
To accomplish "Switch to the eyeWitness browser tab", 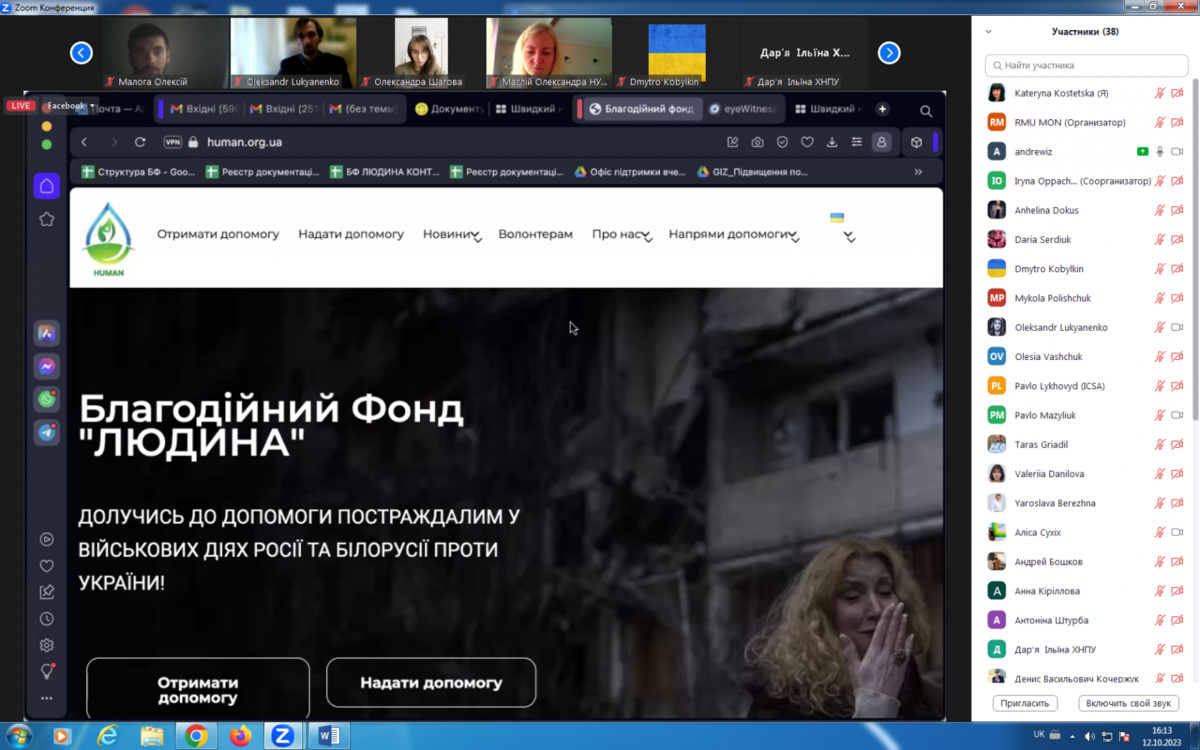I will pos(742,109).
